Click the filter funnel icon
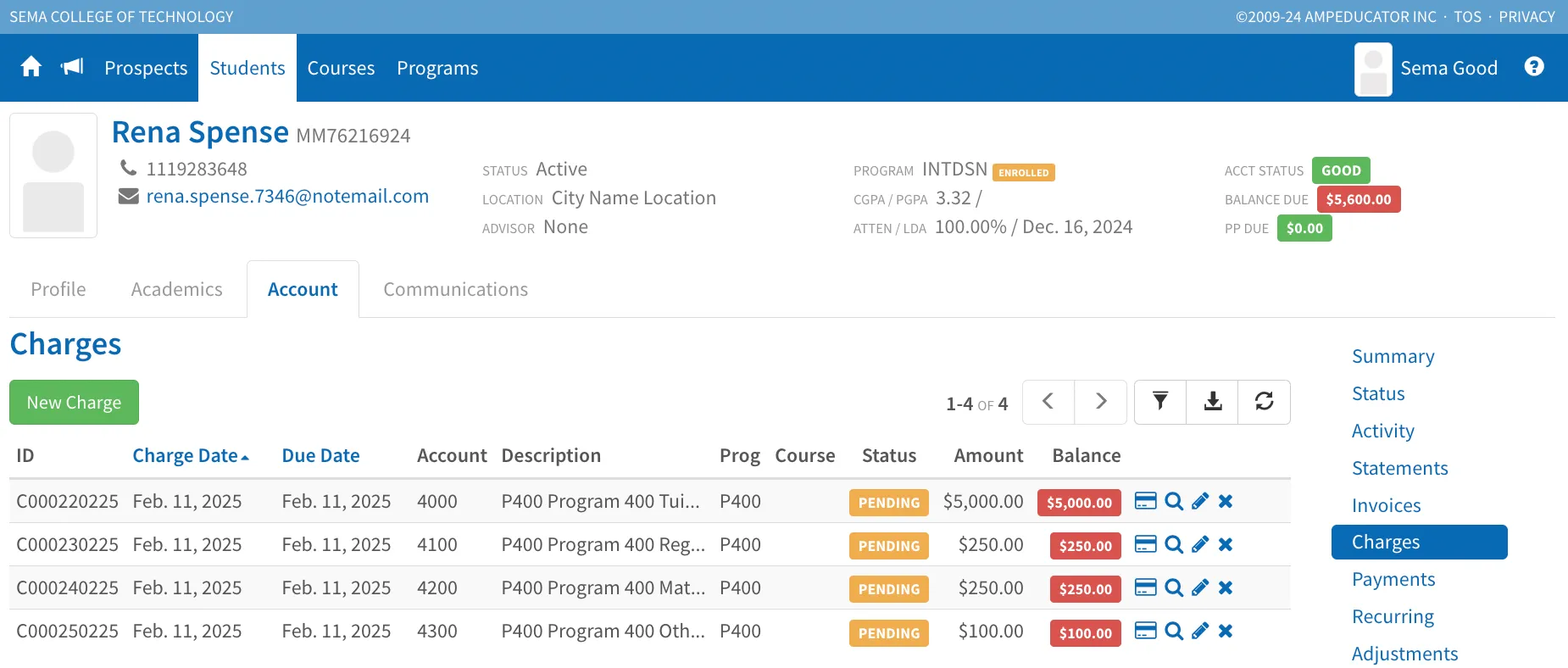Image resolution: width=1568 pixels, height=668 pixels. 1159,402
